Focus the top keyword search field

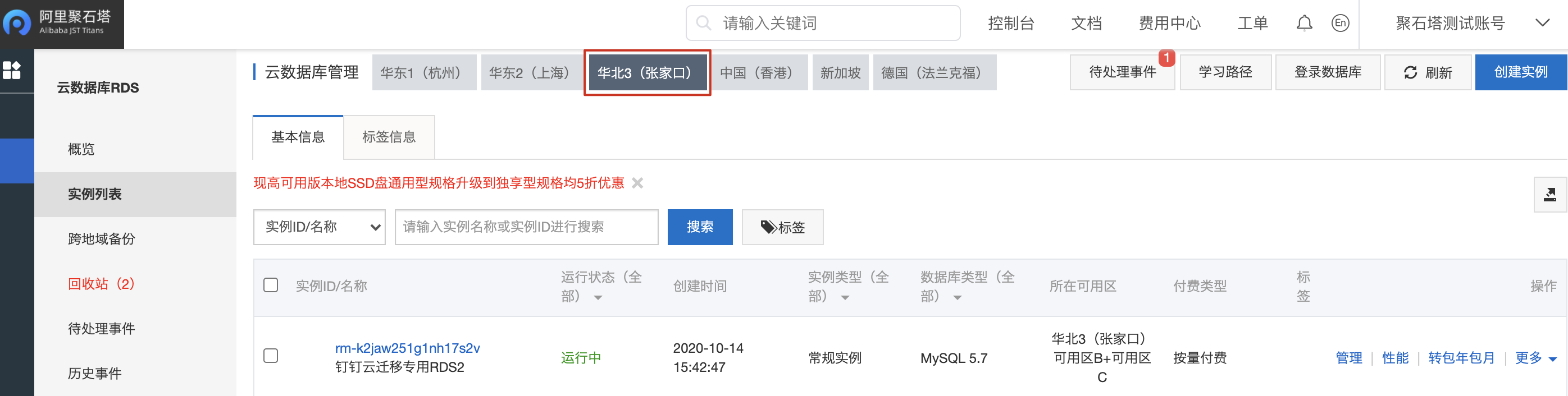823,23
